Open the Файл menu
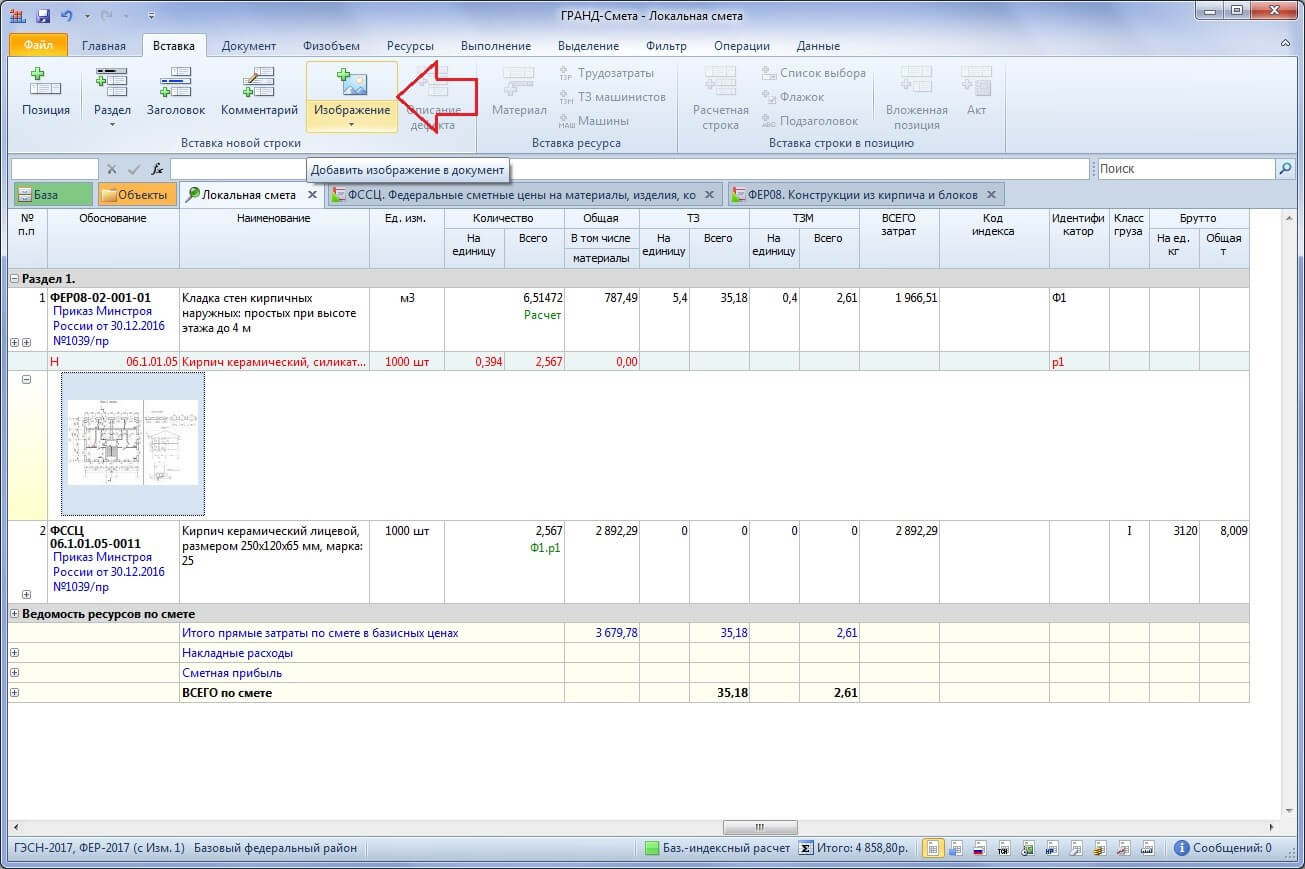 coord(38,45)
